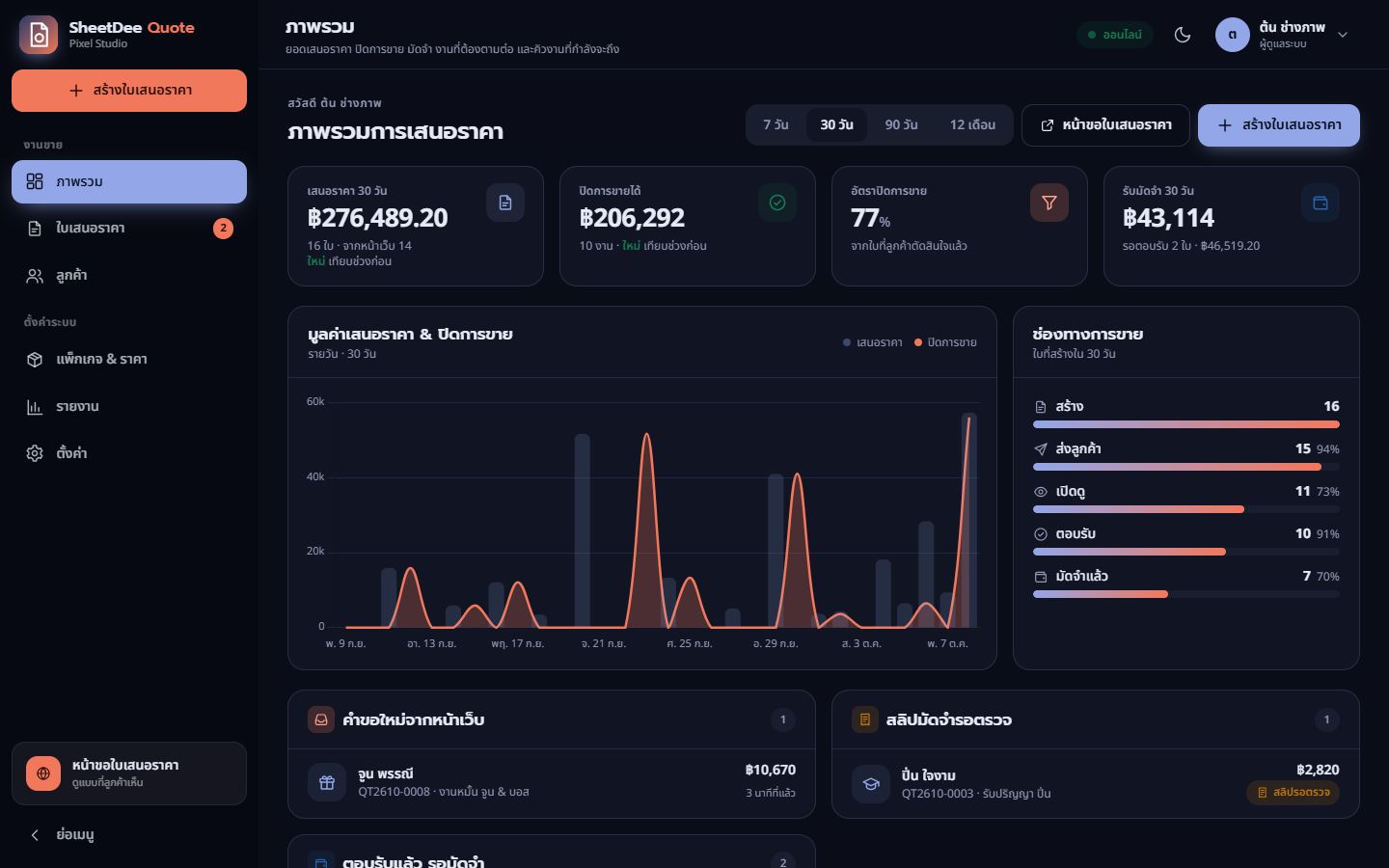The width and height of the screenshot is (1389, 868).
Task: Click the document icon on เสนอราคา 30 วัน card
Action: click(505, 203)
